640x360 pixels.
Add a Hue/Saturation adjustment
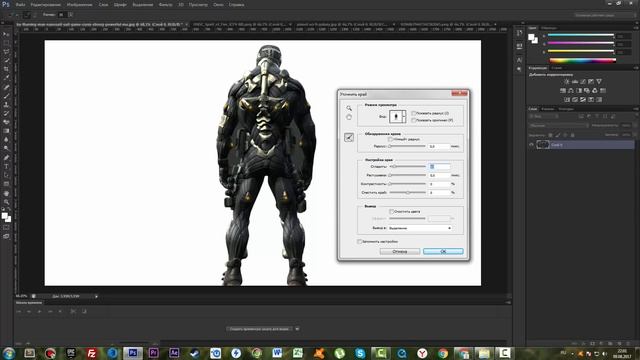click(563, 91)
